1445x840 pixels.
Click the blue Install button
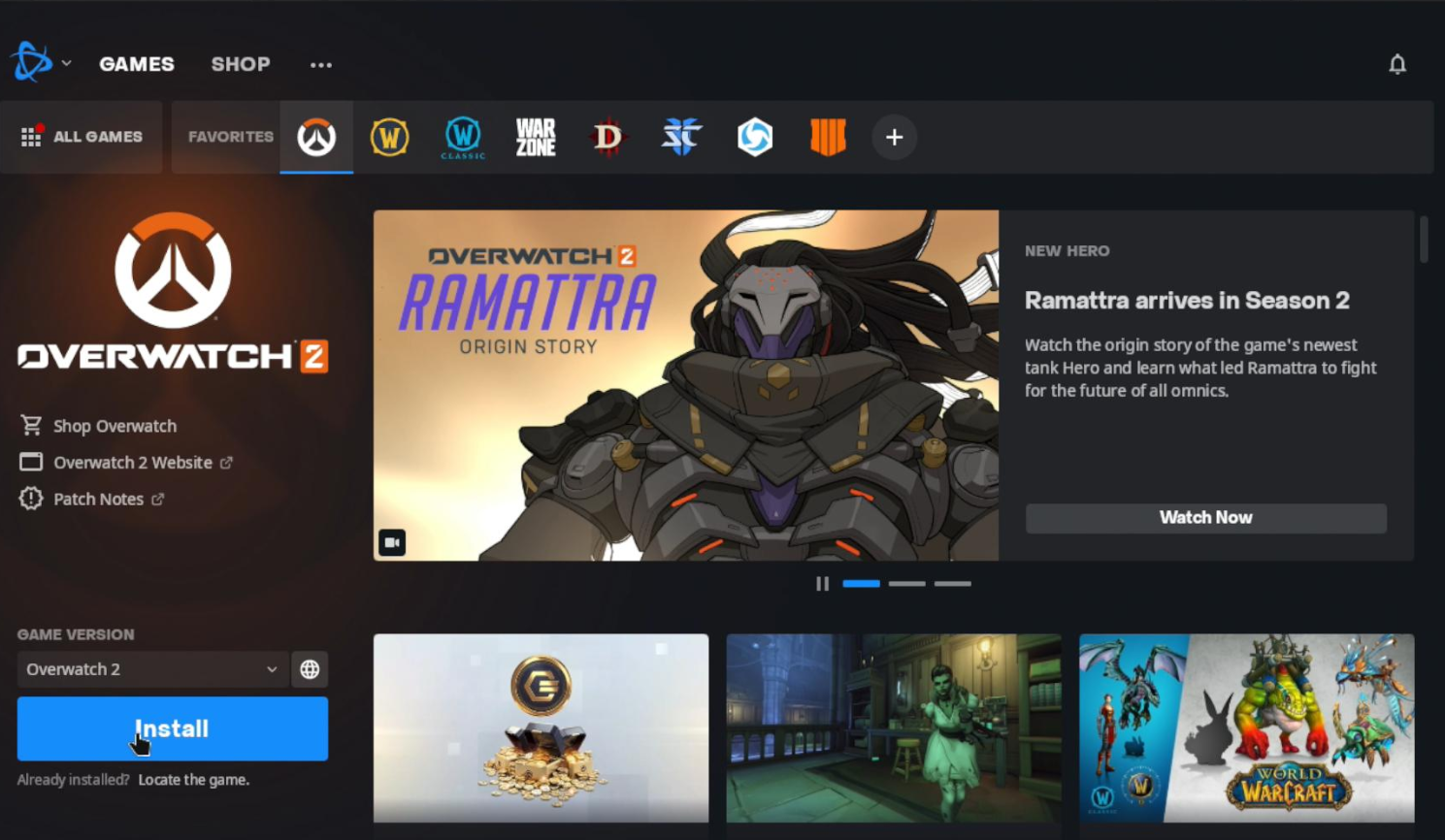point(173,728)
